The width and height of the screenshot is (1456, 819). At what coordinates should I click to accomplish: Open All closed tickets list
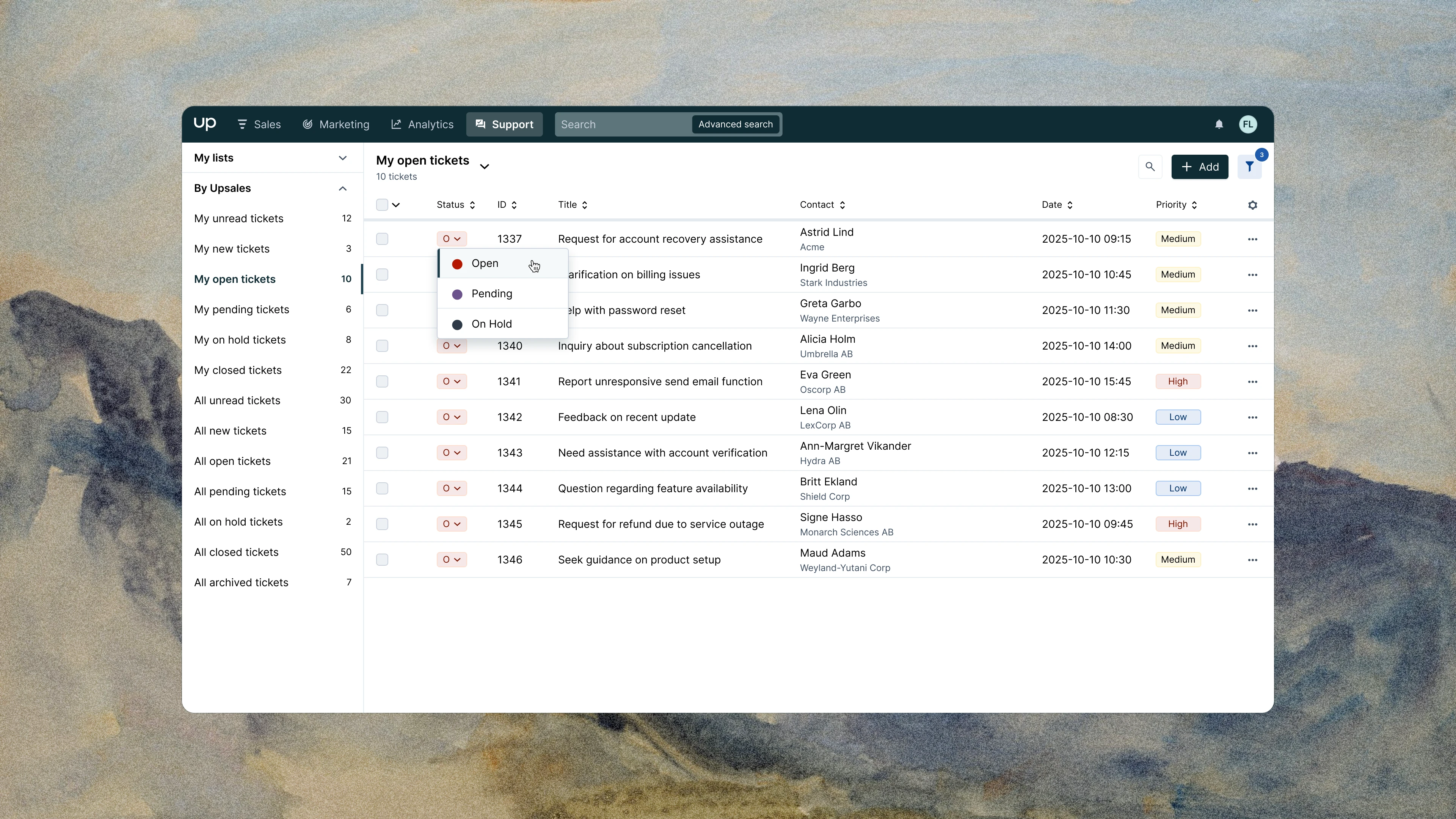click(273, 552)
